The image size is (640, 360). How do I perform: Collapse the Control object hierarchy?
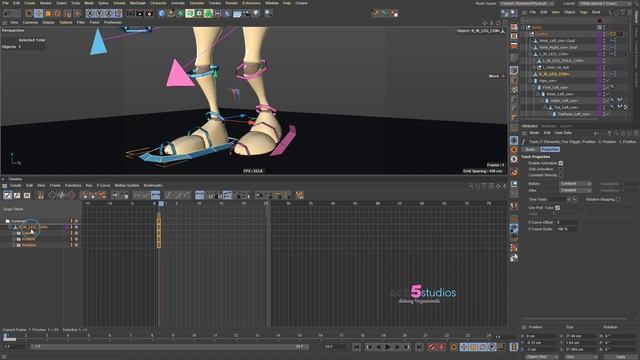[x=527, y=34]
